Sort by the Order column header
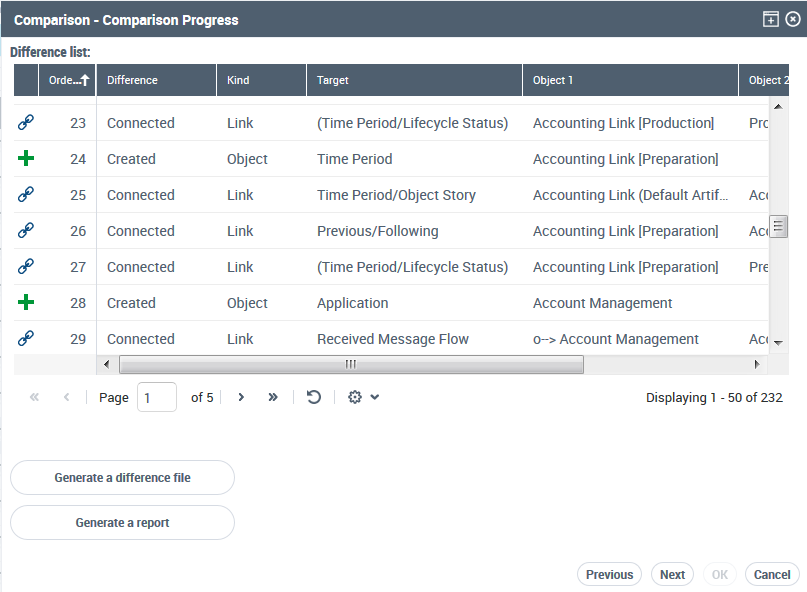This screenshot has width=807, height=592. (67, 80)
